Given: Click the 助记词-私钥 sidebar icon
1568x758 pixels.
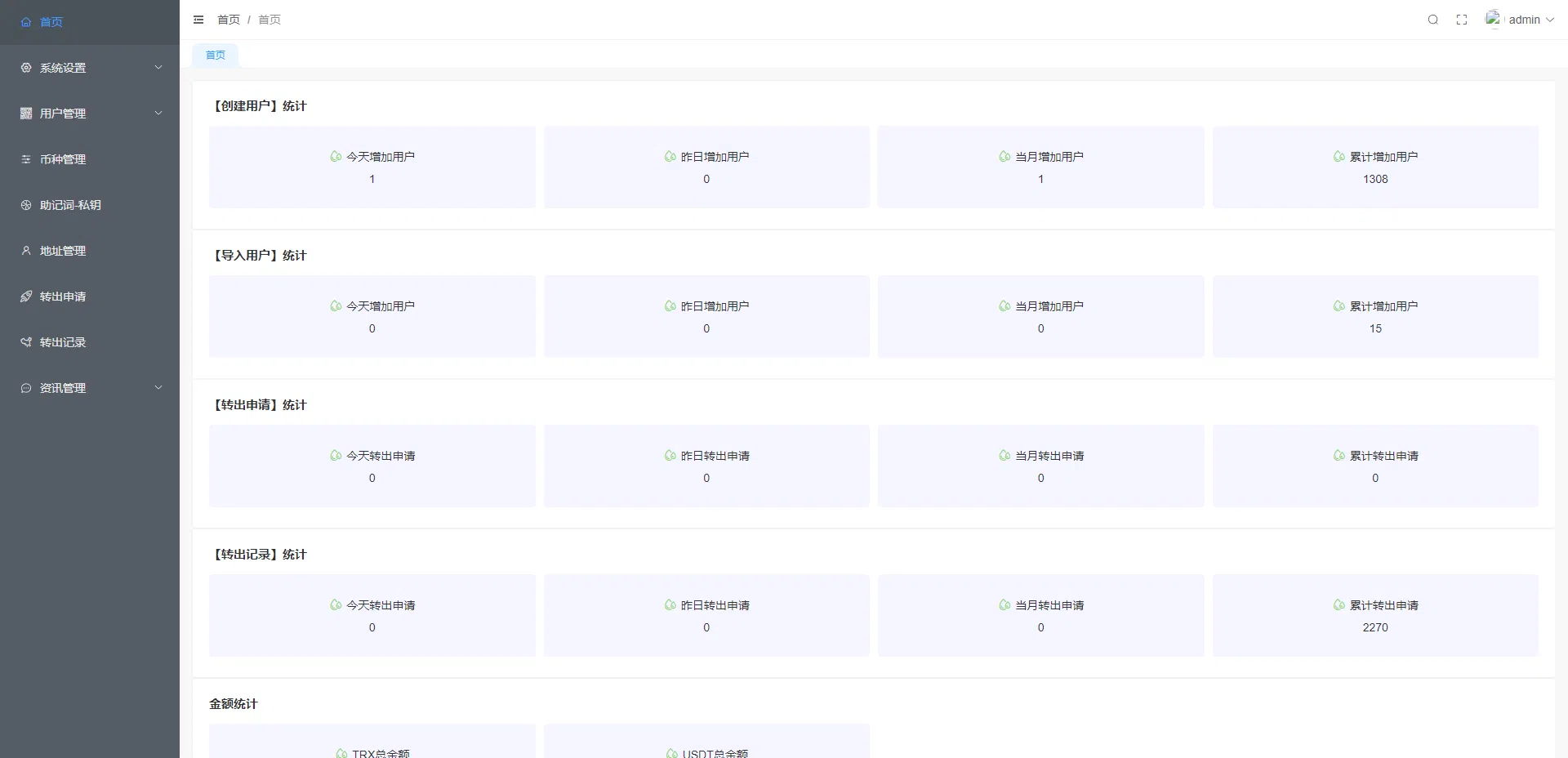Looking at the screenshot, I should click(26, 205).
